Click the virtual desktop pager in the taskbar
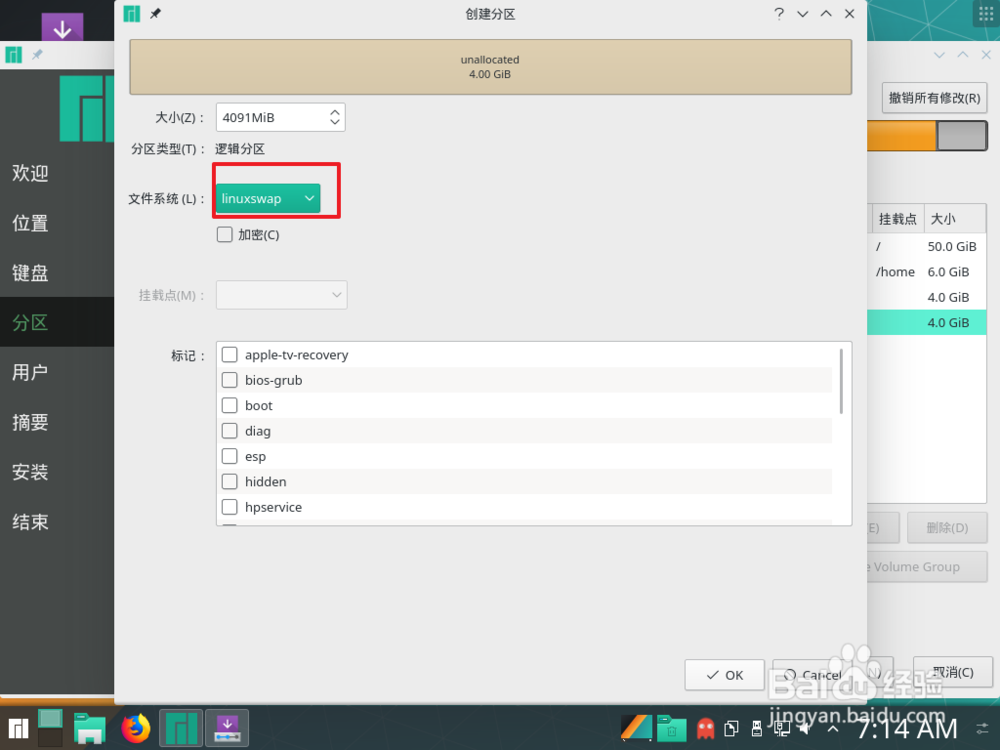The image size is (1000, 750). pyautogui.click(x=50, y=728)
